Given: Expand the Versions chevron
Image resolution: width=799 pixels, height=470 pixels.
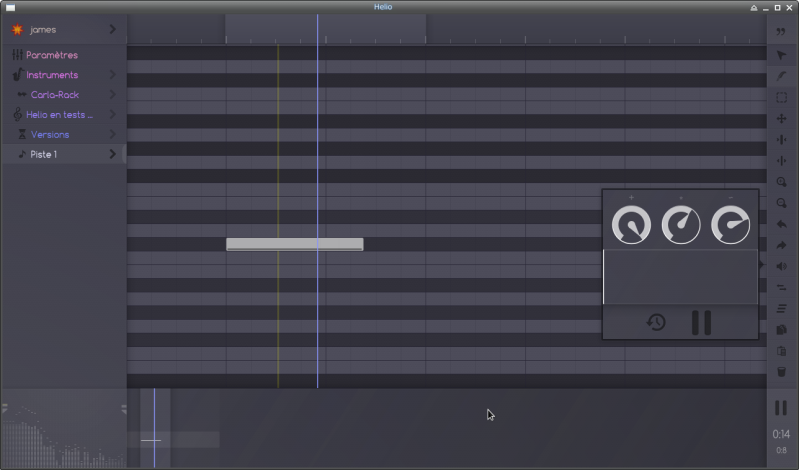Looking at the screenshot, I should click(113, 135).
